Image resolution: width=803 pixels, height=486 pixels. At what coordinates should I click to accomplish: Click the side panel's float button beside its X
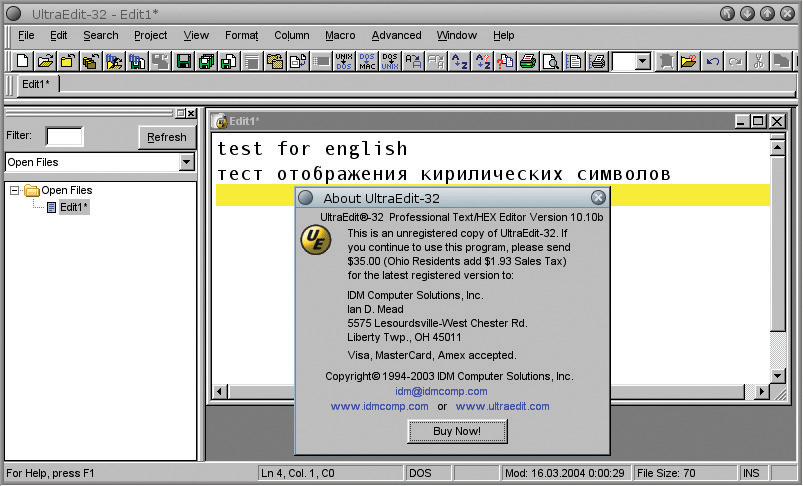click(x=181, y=113)
